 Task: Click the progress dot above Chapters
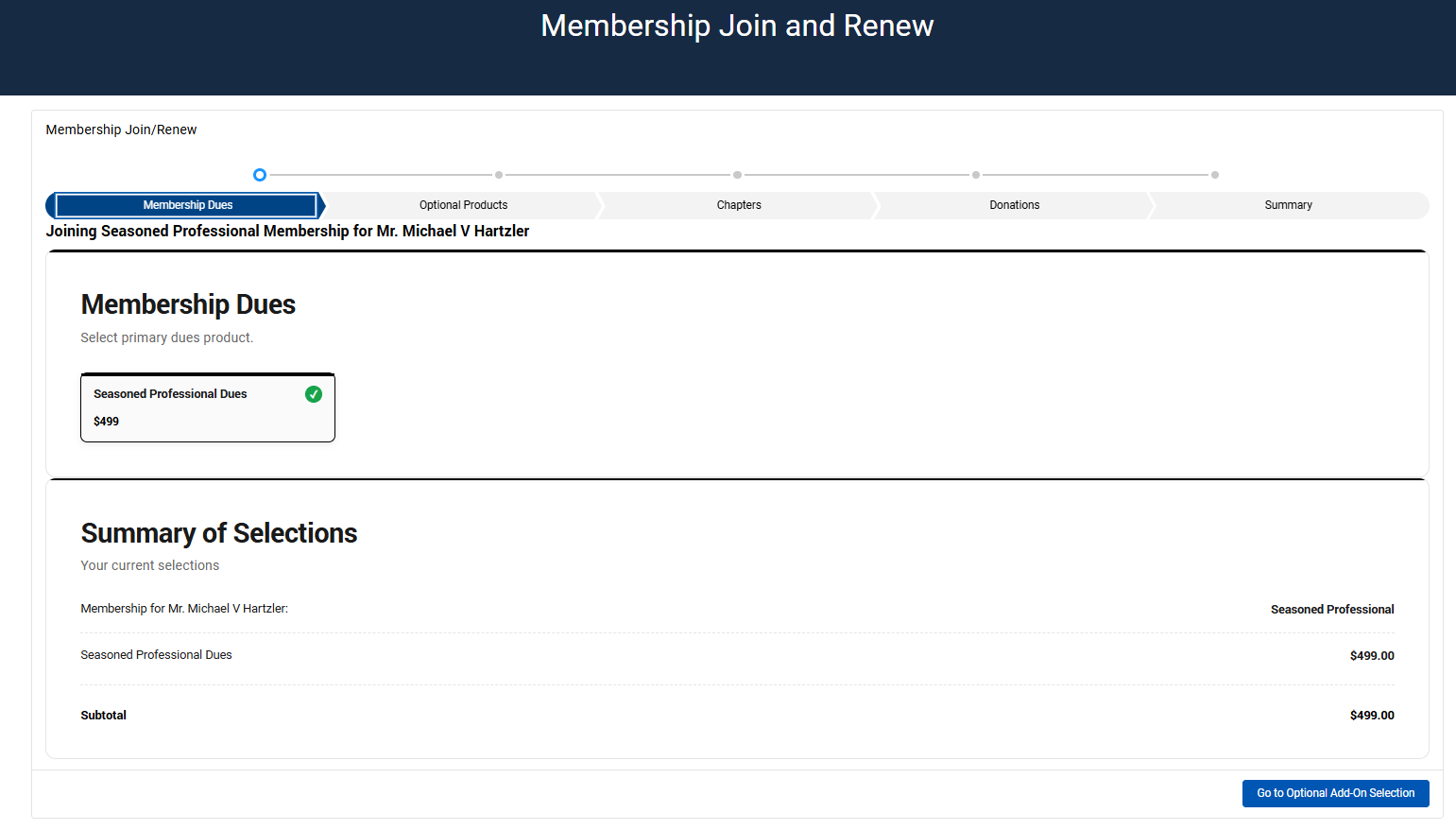click(737, 175)
